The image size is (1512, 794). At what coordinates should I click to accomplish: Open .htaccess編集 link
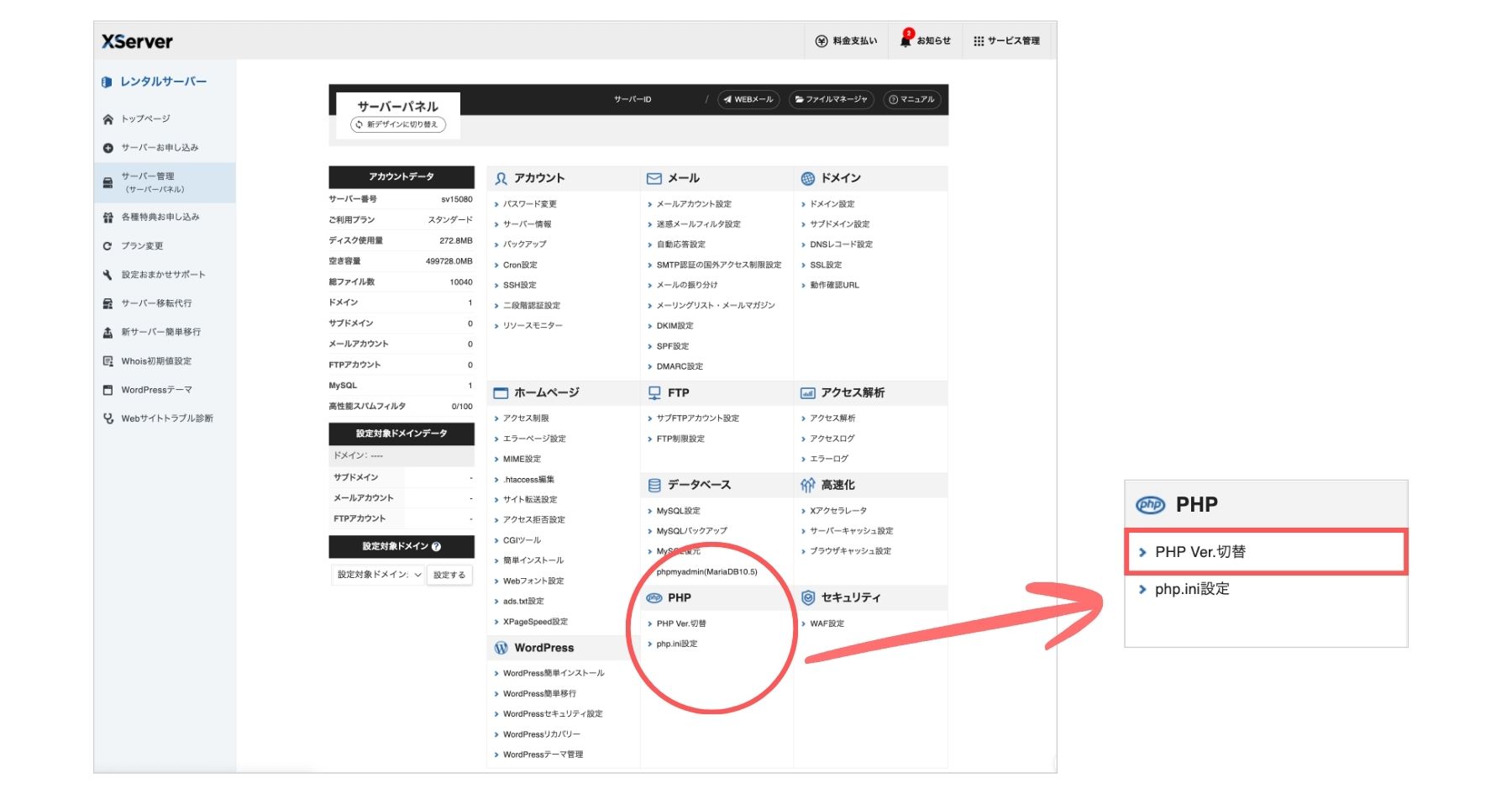(x=528, y=480)
